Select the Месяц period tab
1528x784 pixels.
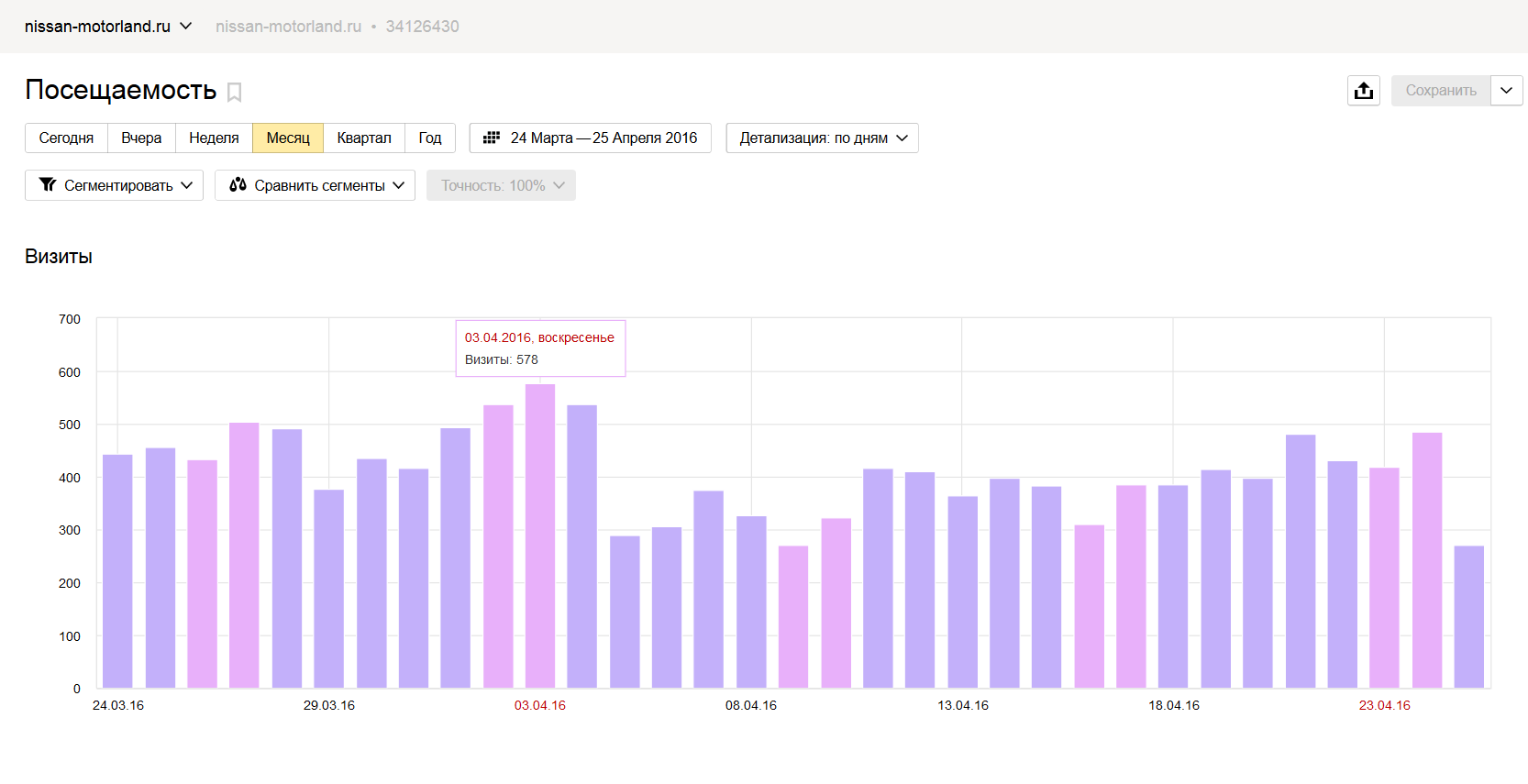288,138
